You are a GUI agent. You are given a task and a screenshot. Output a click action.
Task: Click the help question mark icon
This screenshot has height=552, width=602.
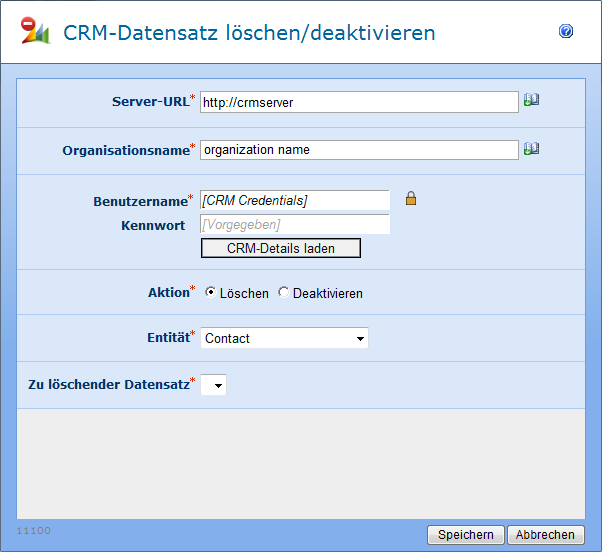[x=566, y=32]
